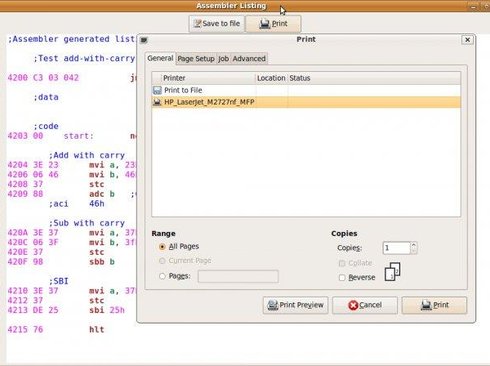490x366 pixels.
Task: Click the 'hlt' instruction in the listing
Action: (x=97, y=329)
